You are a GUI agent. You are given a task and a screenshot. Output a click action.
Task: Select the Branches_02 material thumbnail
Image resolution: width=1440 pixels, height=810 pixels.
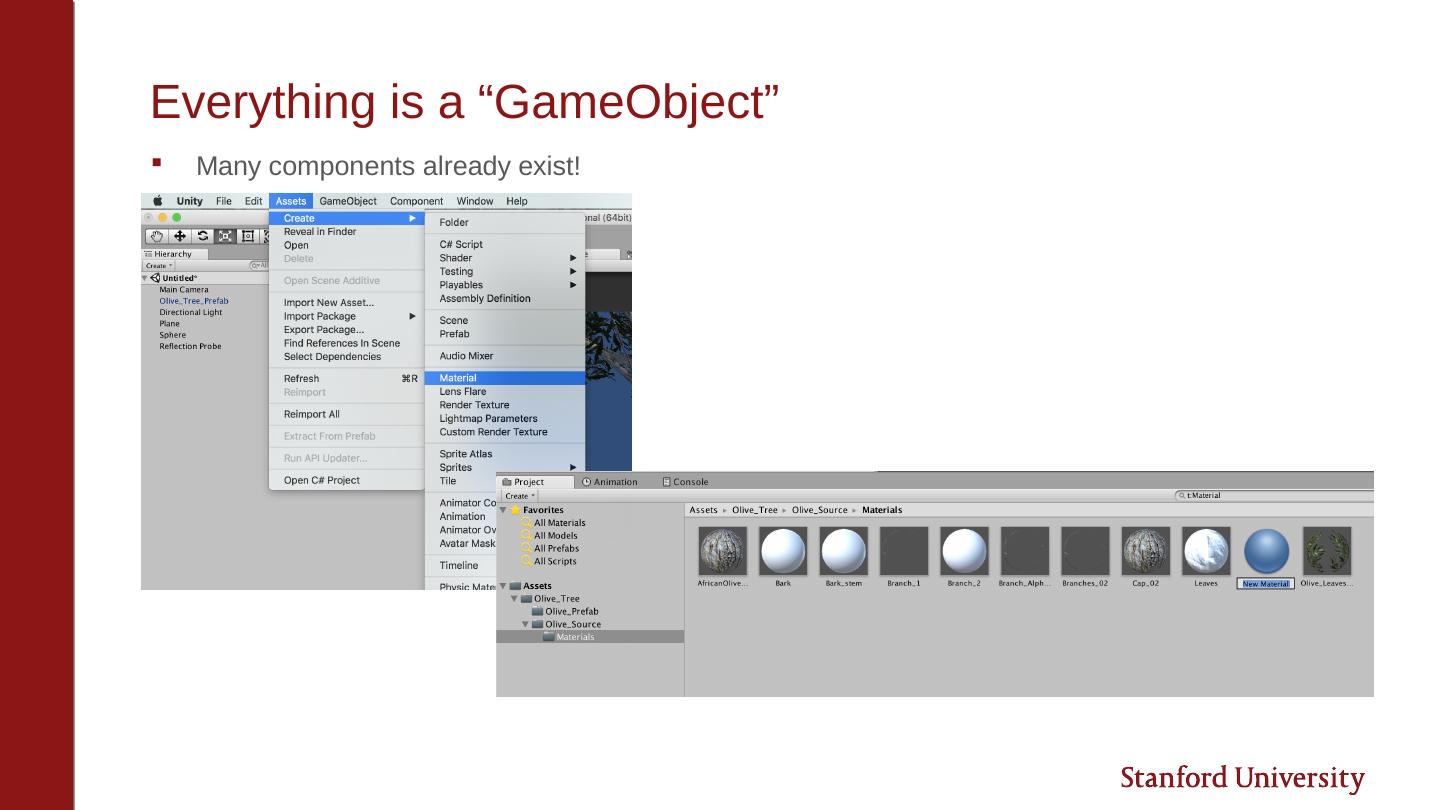click(x=1086, y=551)
